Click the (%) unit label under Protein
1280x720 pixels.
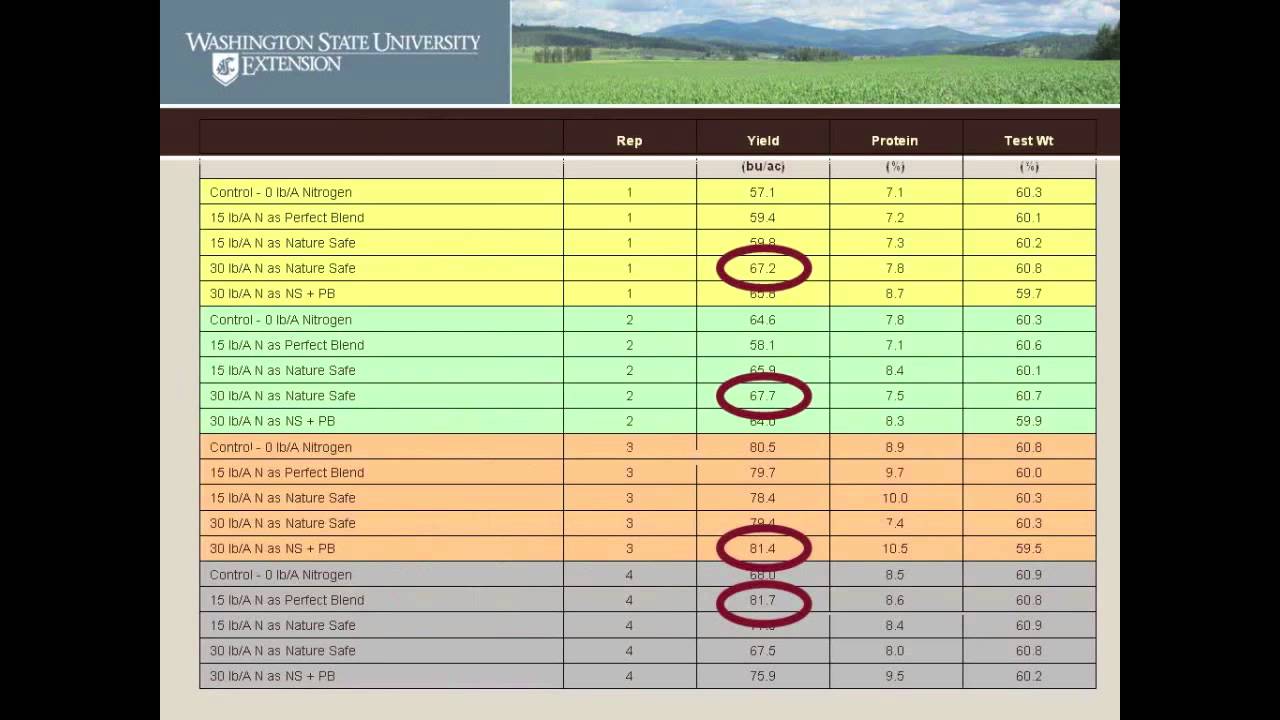(895, 167)
